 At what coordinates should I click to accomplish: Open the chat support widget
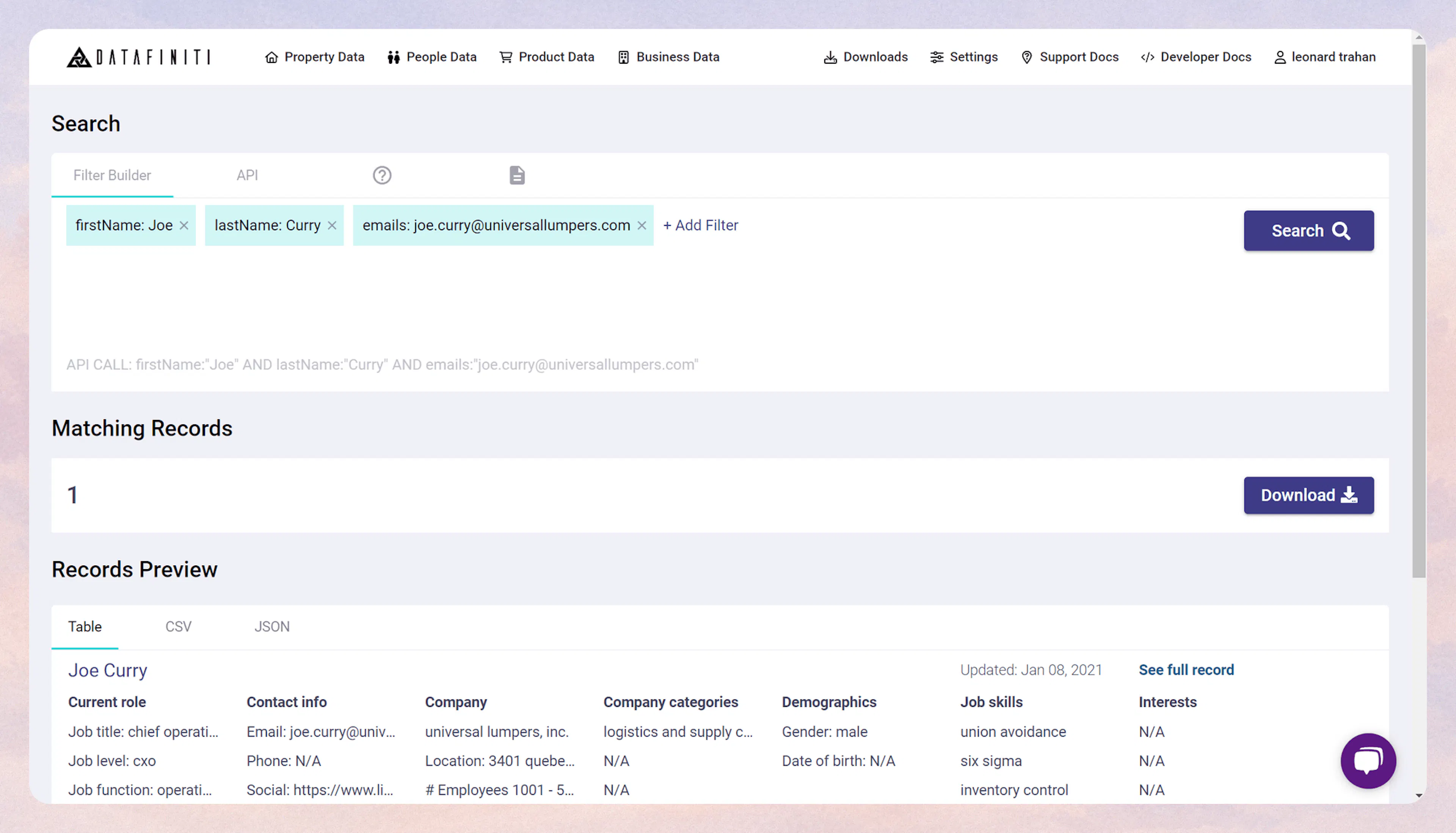(x=1368, y=761)
